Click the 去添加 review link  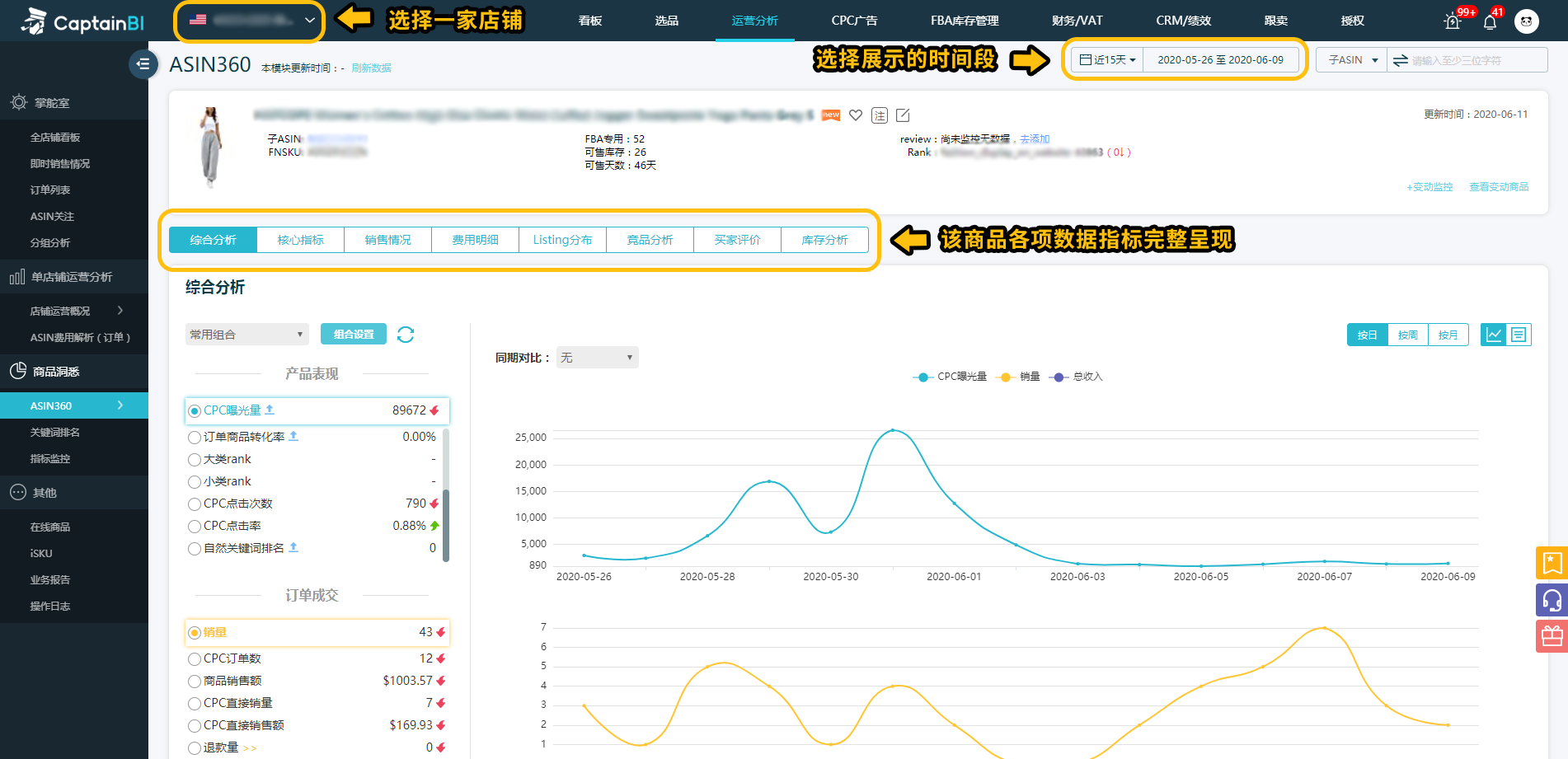coord(1035,138)
